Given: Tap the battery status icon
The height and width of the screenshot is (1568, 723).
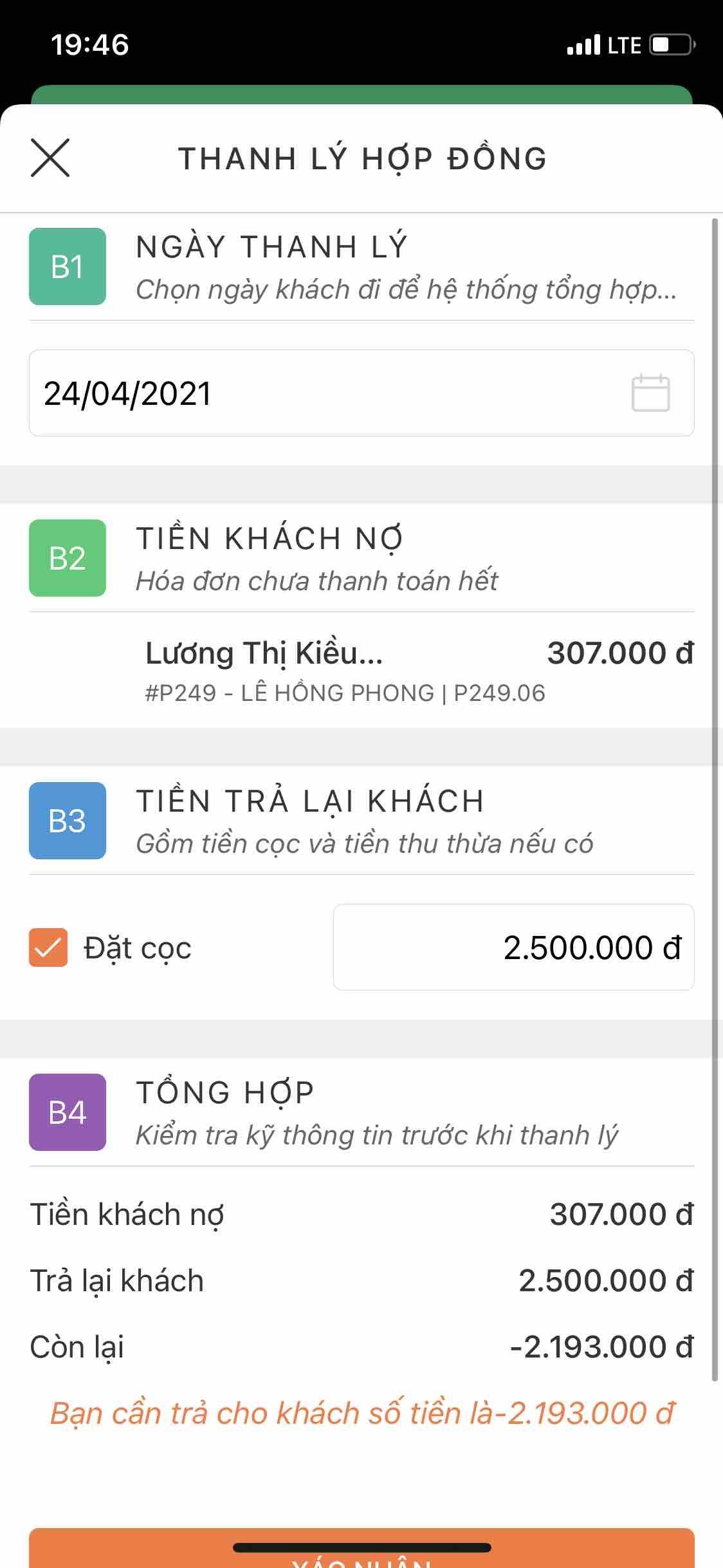Looking at the screenshot, I should coord(672,45).
